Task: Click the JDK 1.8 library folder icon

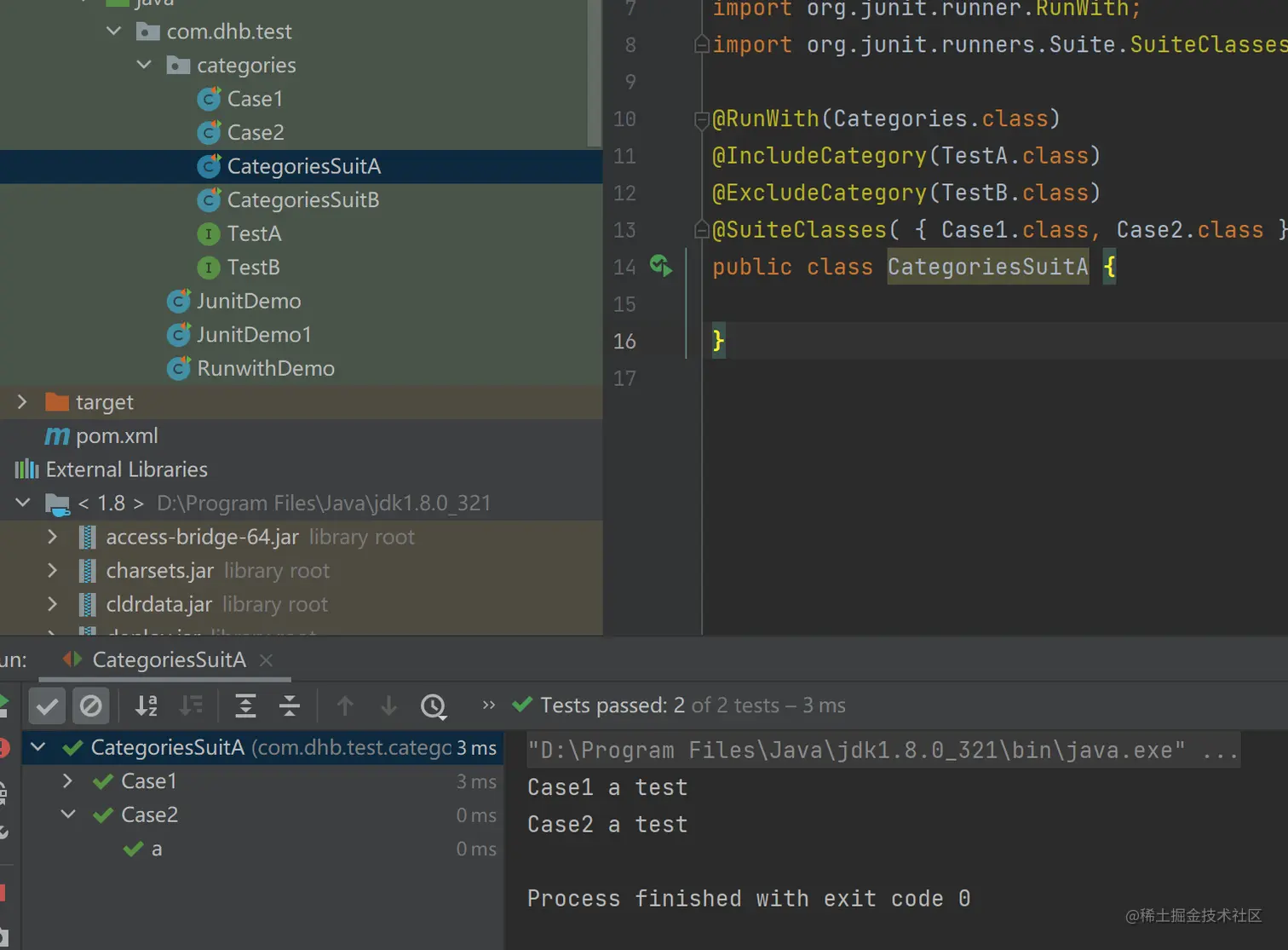Action: point(57,504)
